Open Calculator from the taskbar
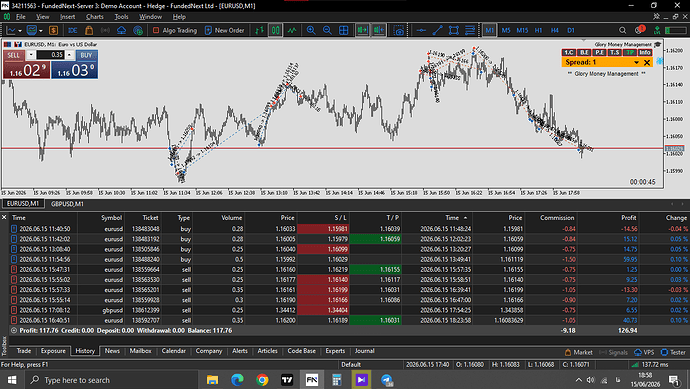Image resolution: width=690 pixels, height=389 pixels. pyautogui.click(x=337, y=380)
